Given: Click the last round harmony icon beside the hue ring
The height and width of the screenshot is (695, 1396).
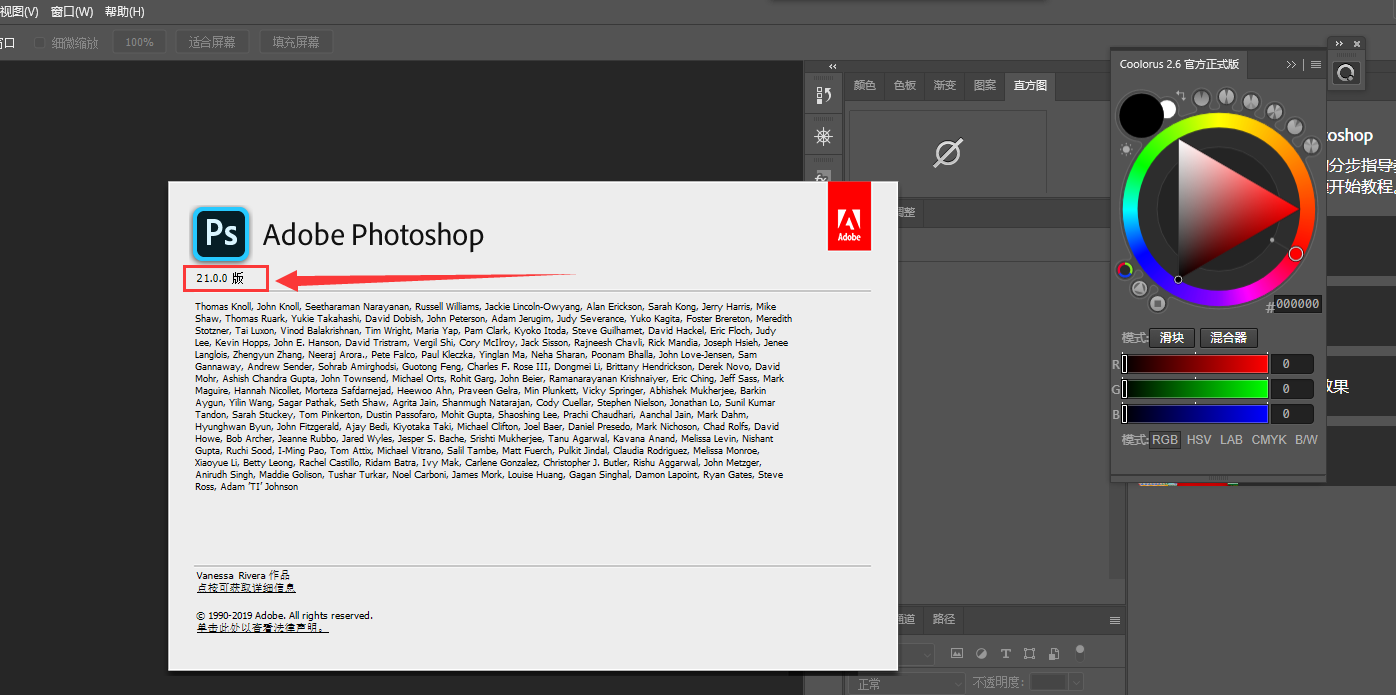Looking at the screenshot, I should pyautogui.click(x=1311, y=145).
